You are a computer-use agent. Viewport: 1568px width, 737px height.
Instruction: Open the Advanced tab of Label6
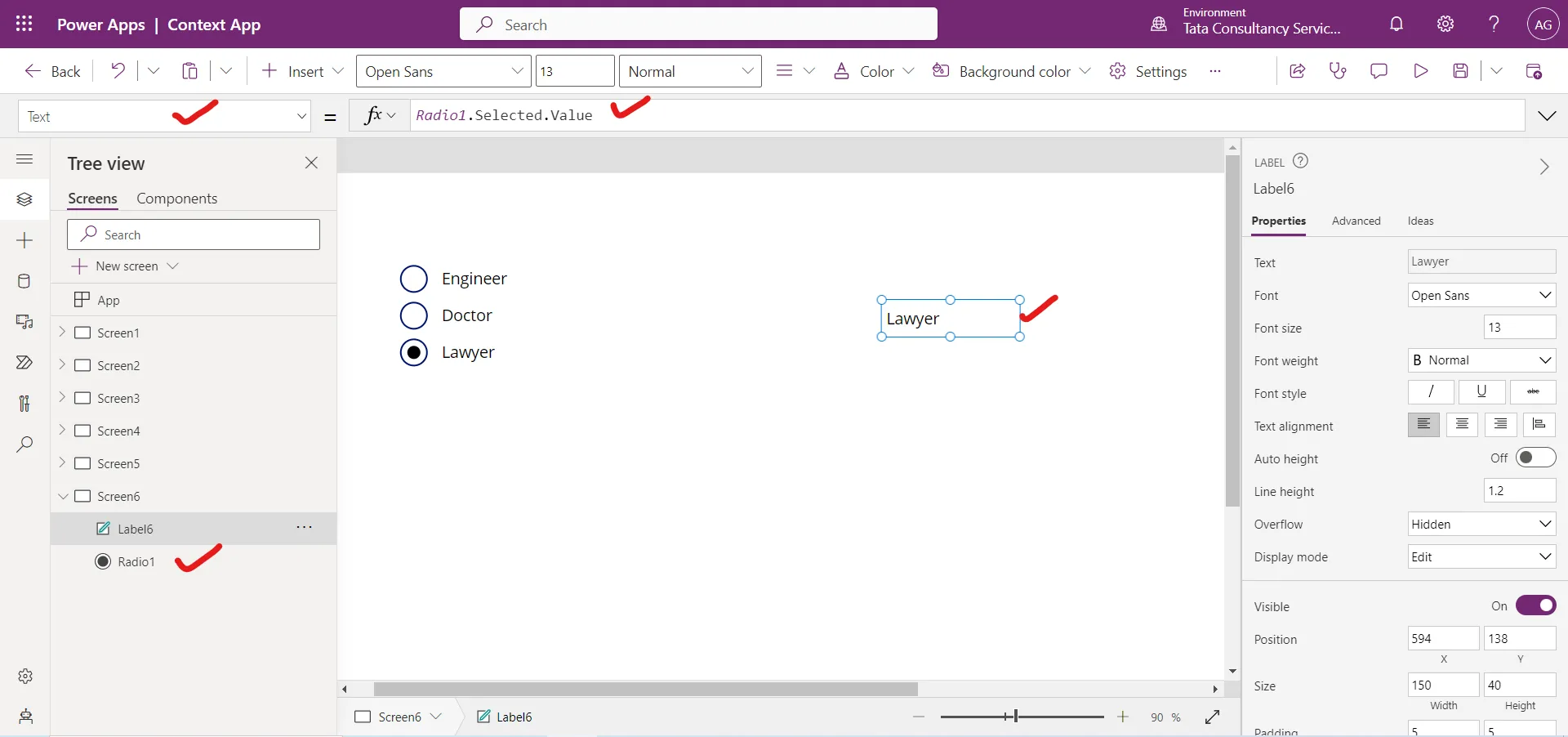tap(1356, 221)
